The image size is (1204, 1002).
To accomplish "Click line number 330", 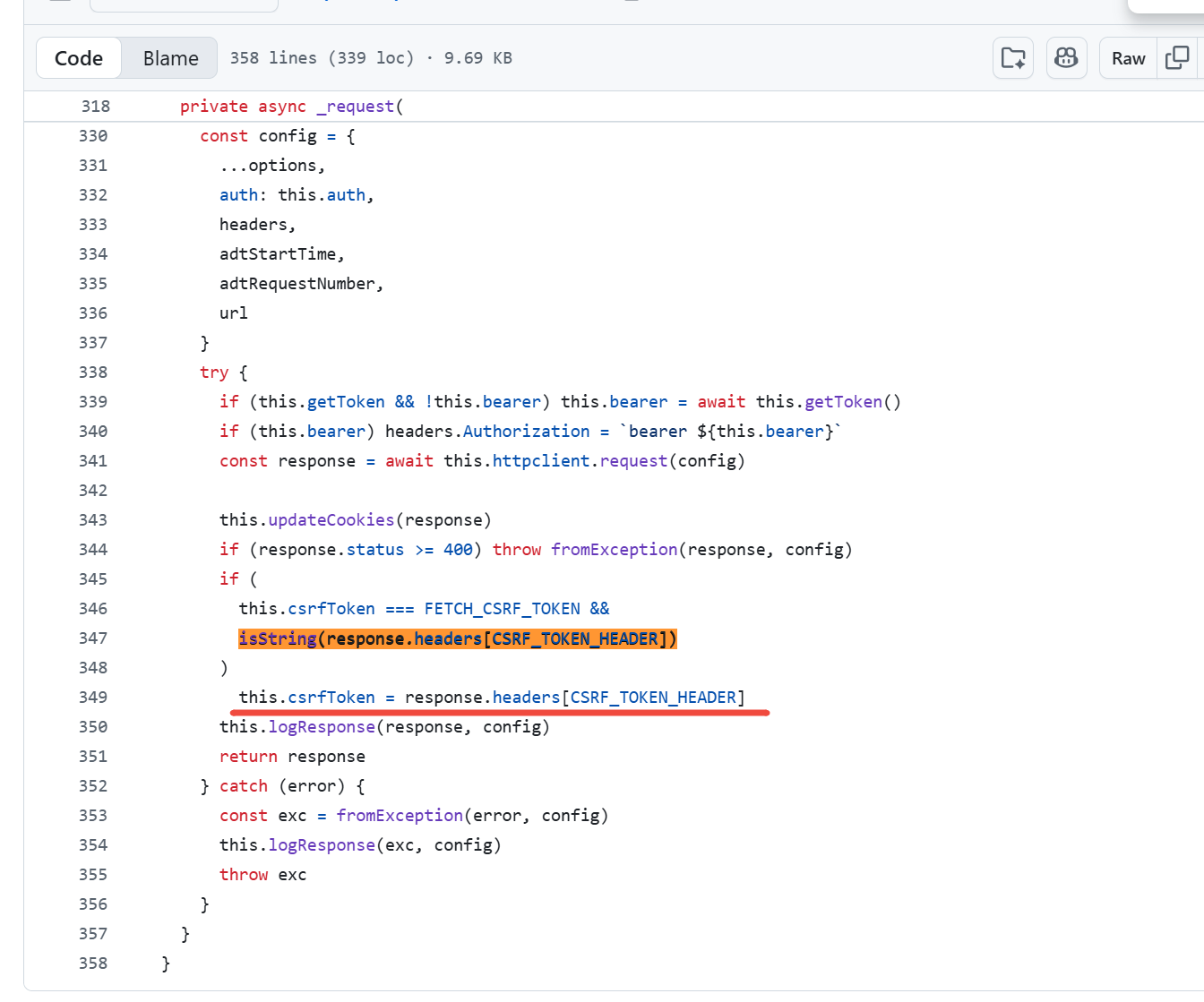I will (93, 136).
